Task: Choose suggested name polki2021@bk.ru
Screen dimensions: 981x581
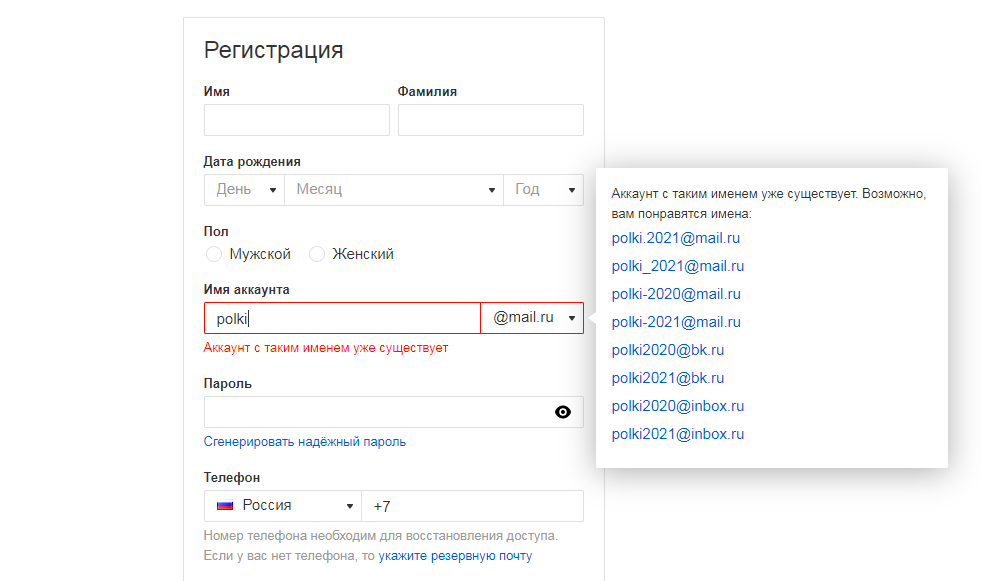Action: tap(668, 378)
